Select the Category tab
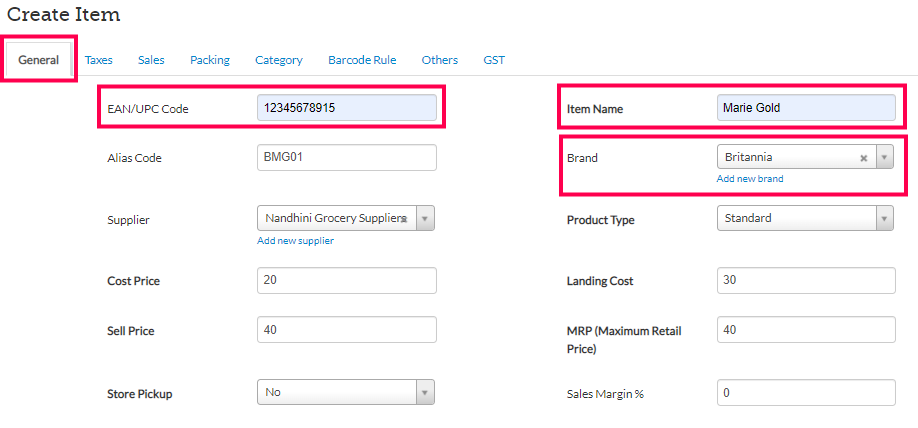Screen dimensions: 918x428 coord(279,60)
